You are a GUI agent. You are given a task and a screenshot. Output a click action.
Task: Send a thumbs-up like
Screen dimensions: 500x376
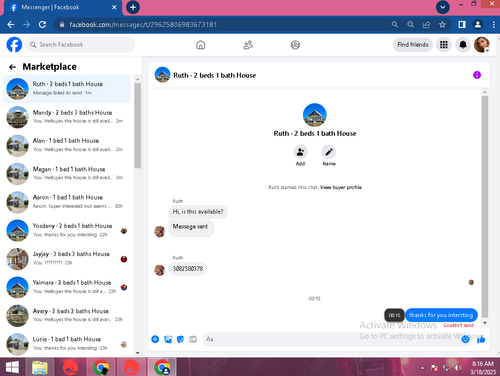click(481, 339)
